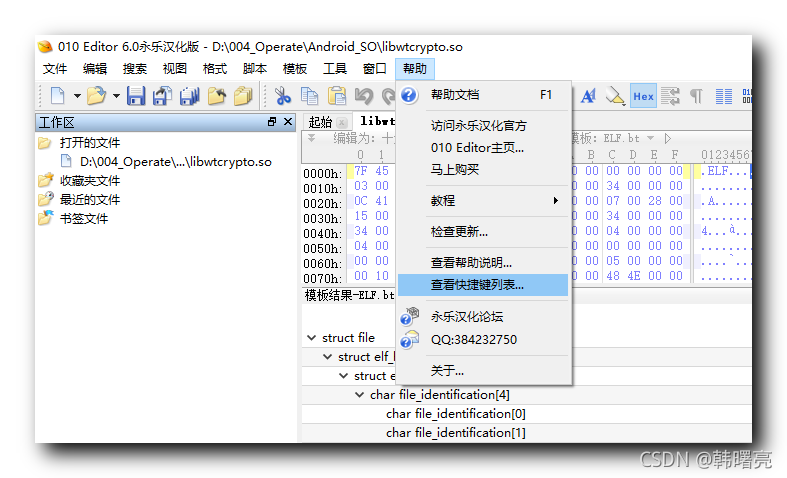The height and width of the screenshot is (478, 787).
Task: Toggle the word wrap icon
Action: (x=670, y=95)
